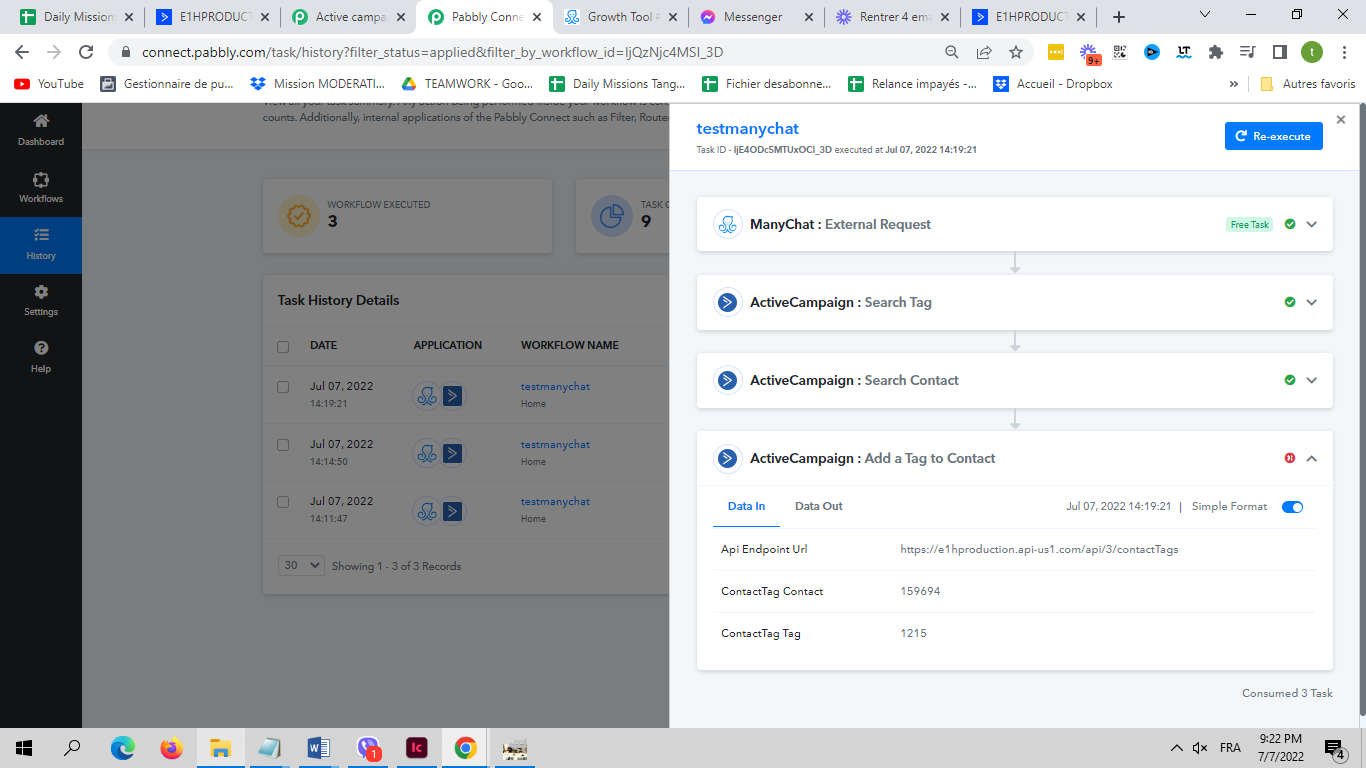The height and width of the screenshot is (768, 1366).
Task: Switch to the Daily Missions browser tab
Action: click(78, 17)
